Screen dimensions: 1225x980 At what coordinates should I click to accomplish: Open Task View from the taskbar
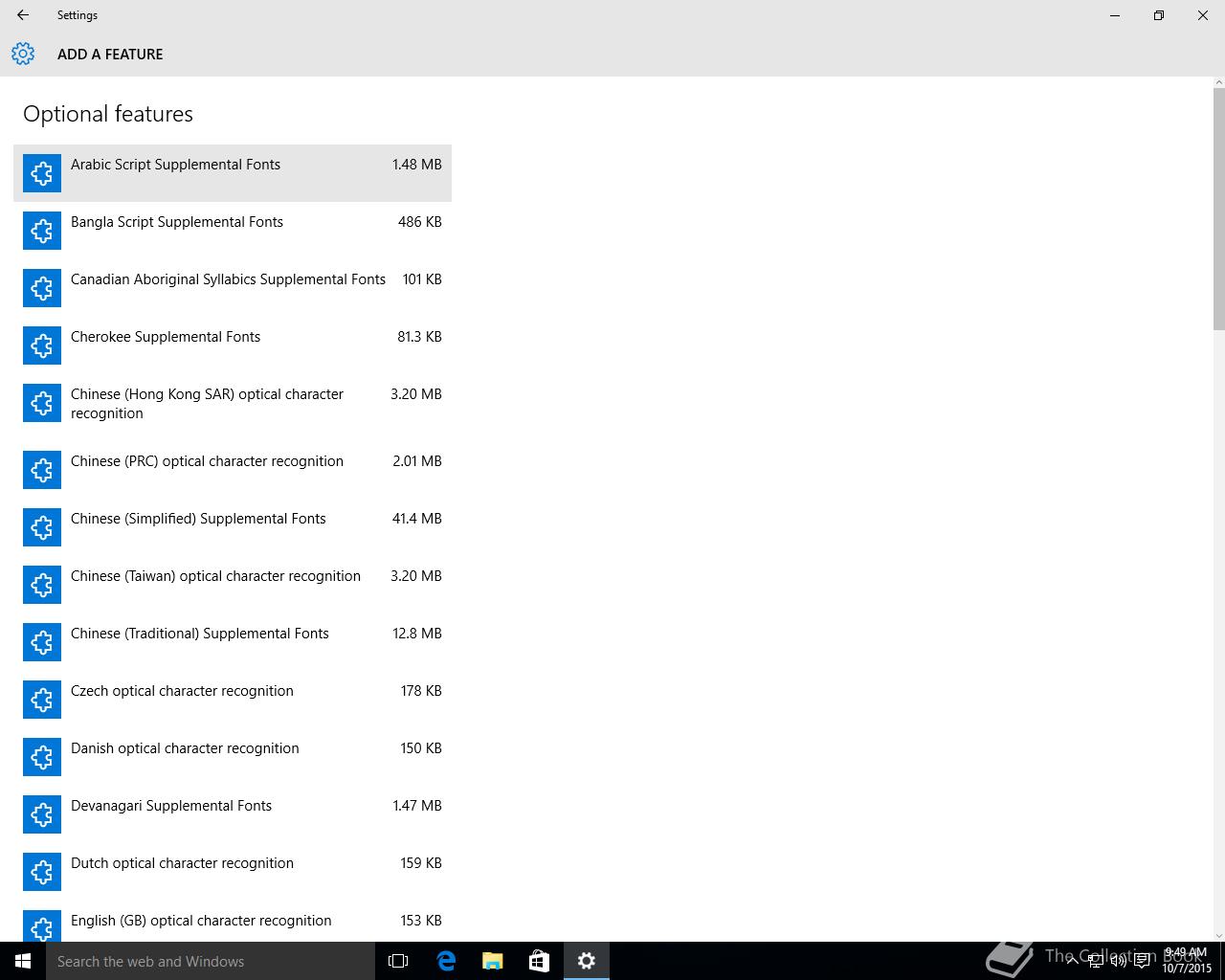[398, 961]
